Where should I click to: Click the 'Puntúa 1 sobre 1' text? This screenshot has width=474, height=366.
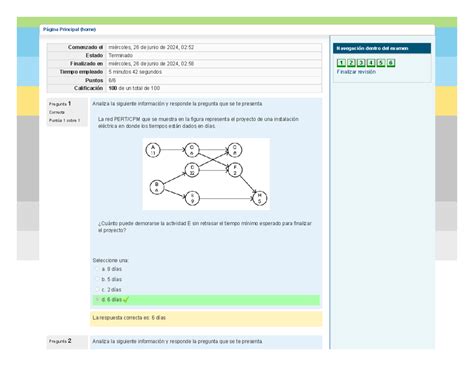click(x=65, y=120)
